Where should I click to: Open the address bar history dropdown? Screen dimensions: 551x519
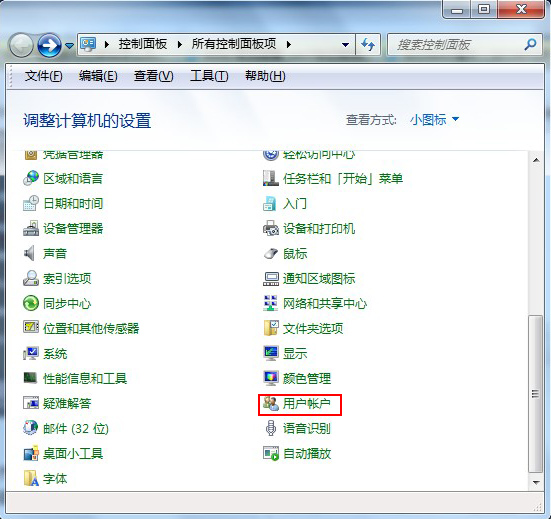345,45
